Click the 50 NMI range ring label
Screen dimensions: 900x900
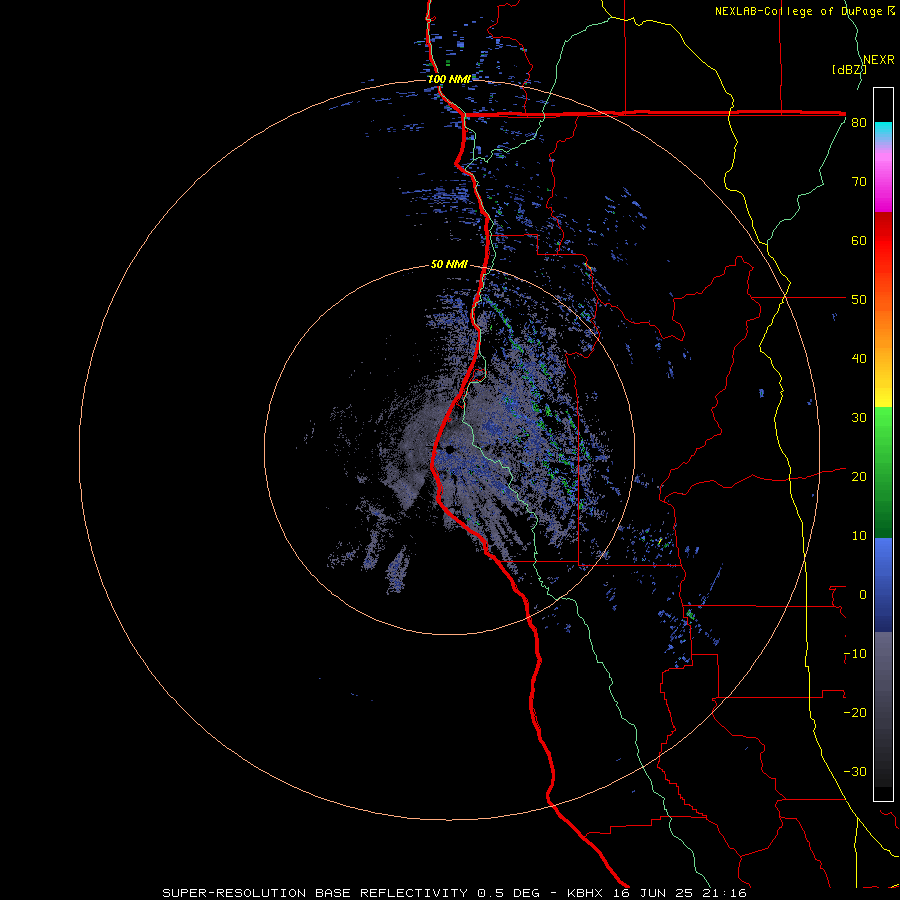[x=449, y=264]
